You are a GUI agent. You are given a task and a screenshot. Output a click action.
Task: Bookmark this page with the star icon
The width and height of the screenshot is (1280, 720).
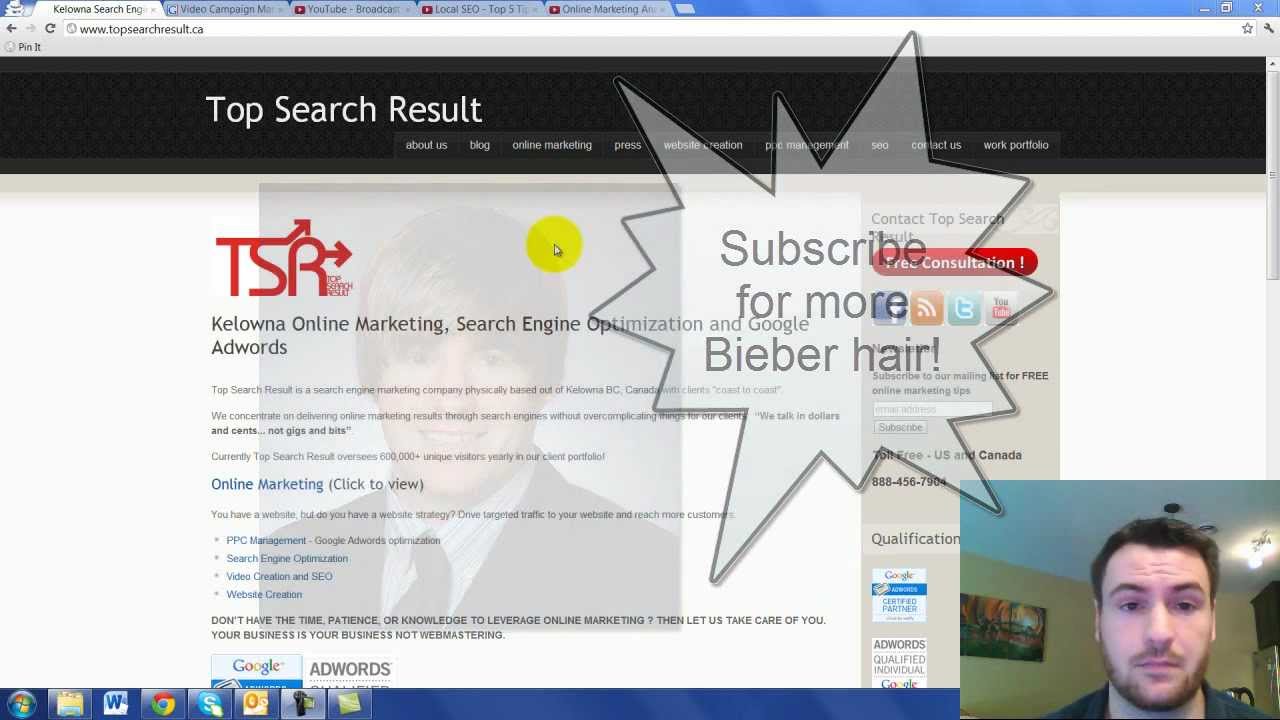(x=1247, y=29)
